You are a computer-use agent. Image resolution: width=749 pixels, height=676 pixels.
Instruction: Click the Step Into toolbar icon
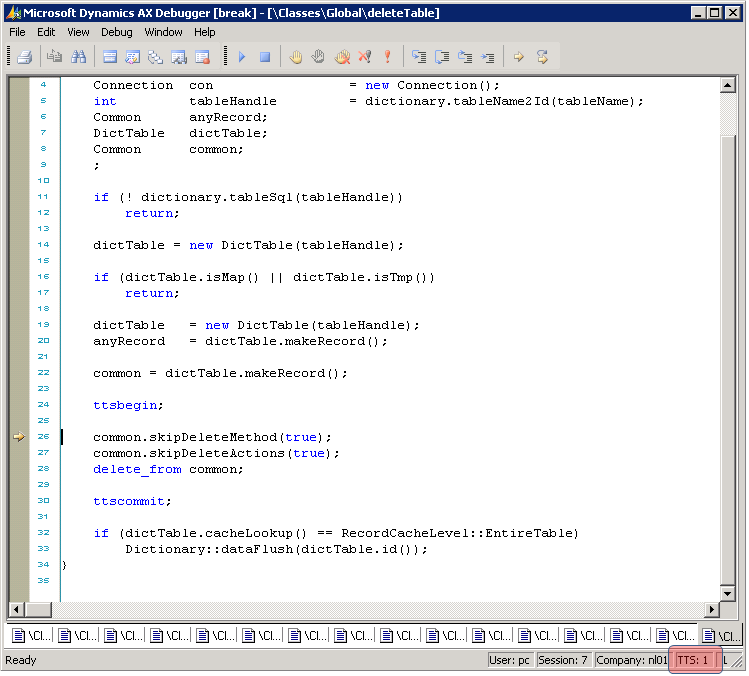[419, 57]
